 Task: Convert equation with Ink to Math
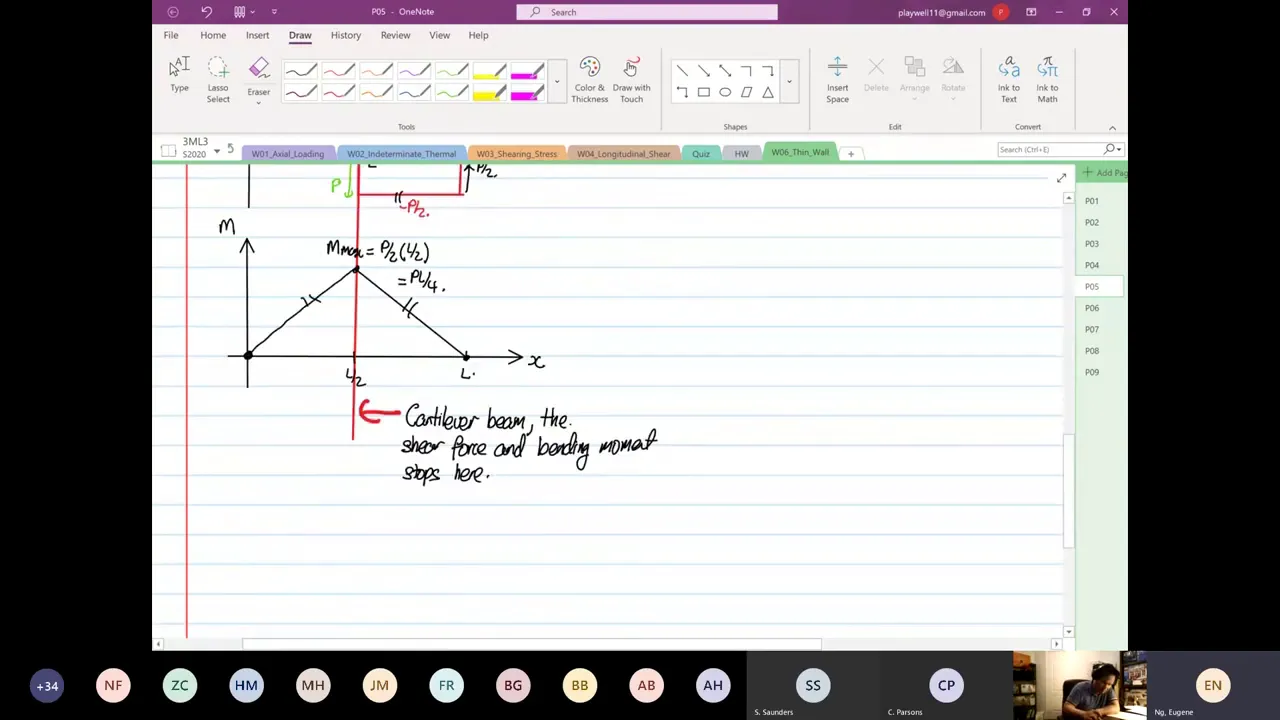1047,80
